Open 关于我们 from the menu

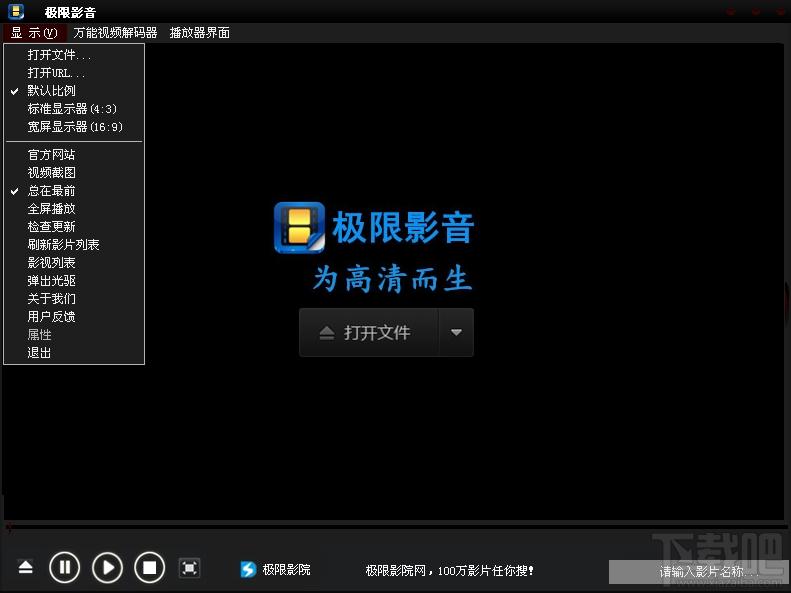click(74, 299)
